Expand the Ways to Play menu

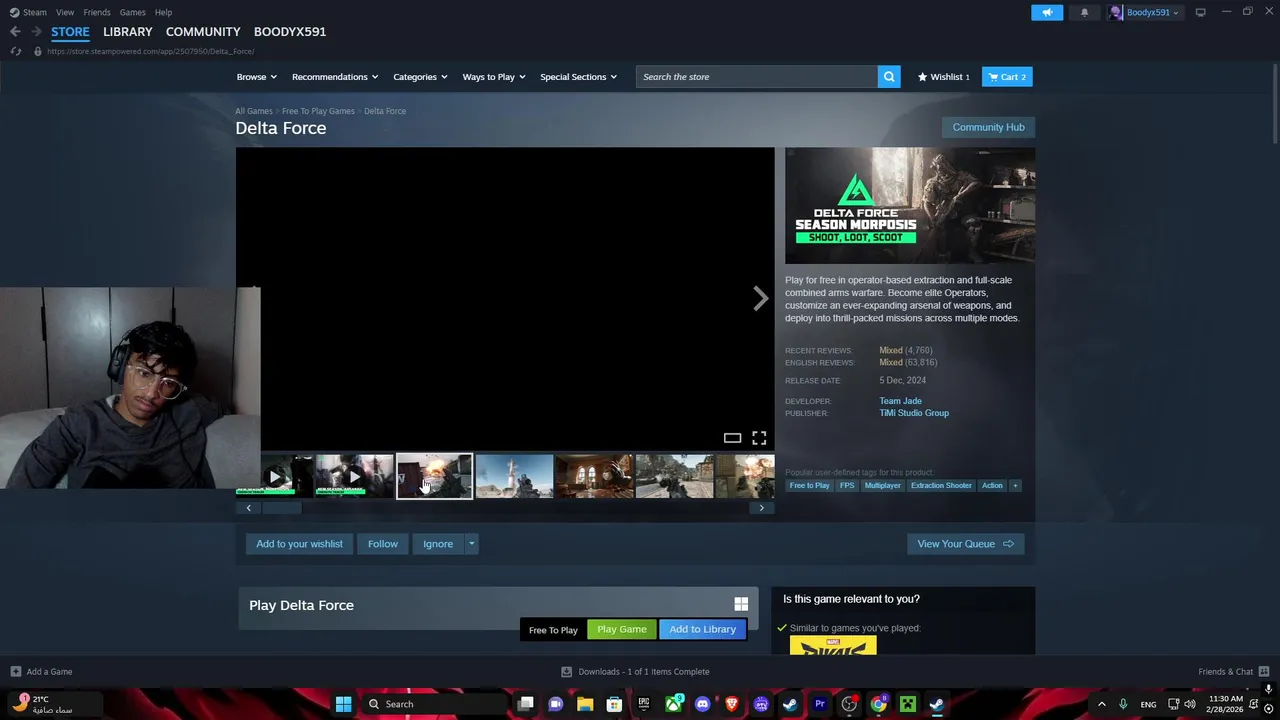[494, 77]
